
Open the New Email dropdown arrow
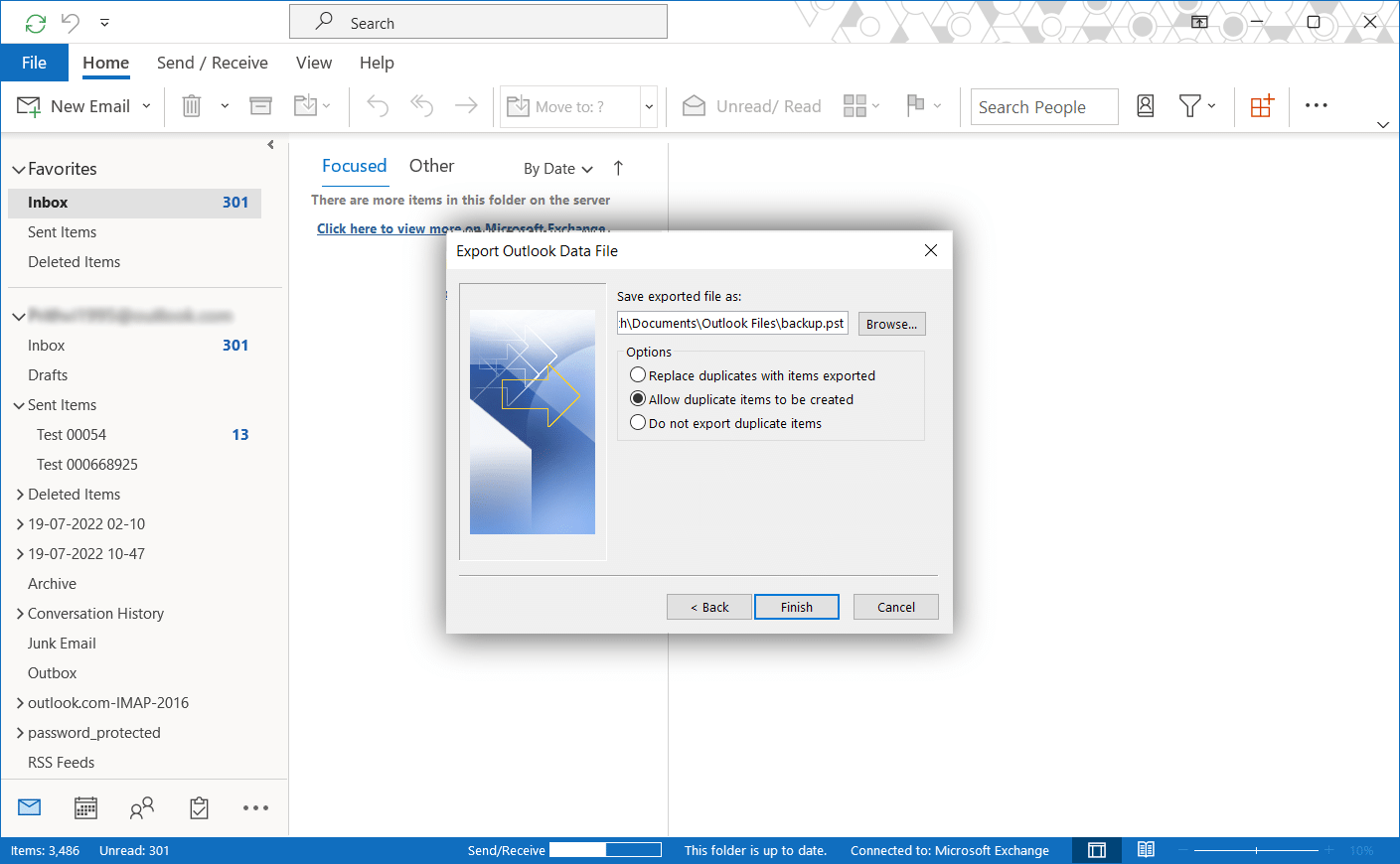(146, 106)
